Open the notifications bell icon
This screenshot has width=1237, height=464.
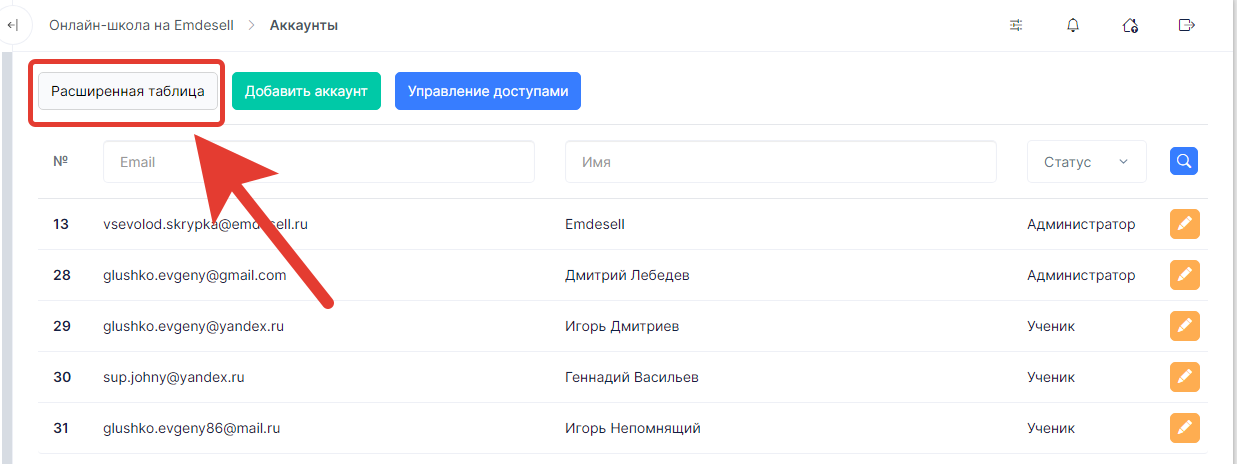click(1073, 25)
